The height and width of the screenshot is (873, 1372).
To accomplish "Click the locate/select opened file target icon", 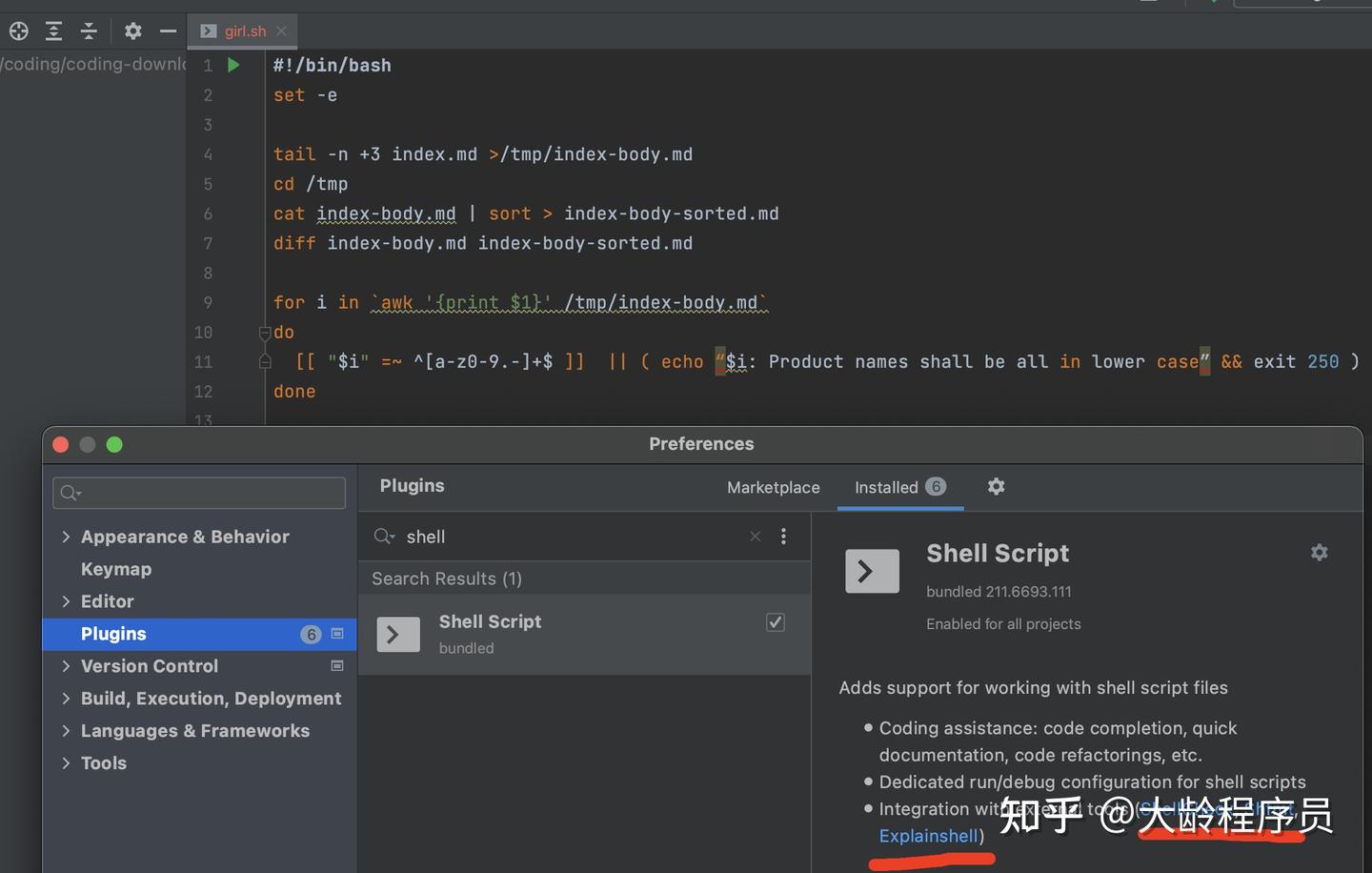I will point(18,31).
